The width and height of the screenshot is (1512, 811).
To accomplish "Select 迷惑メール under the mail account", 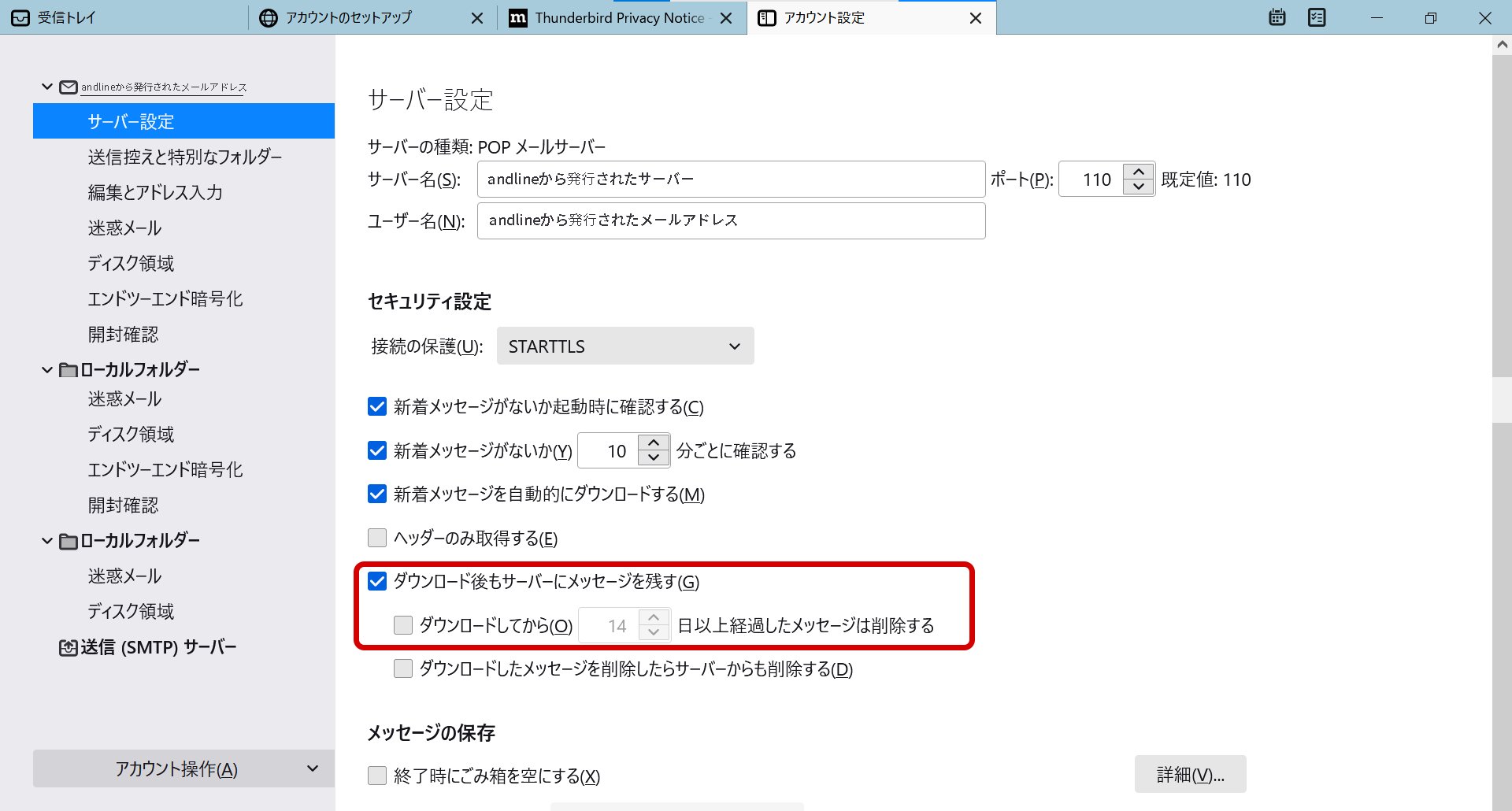I will 124,228.
